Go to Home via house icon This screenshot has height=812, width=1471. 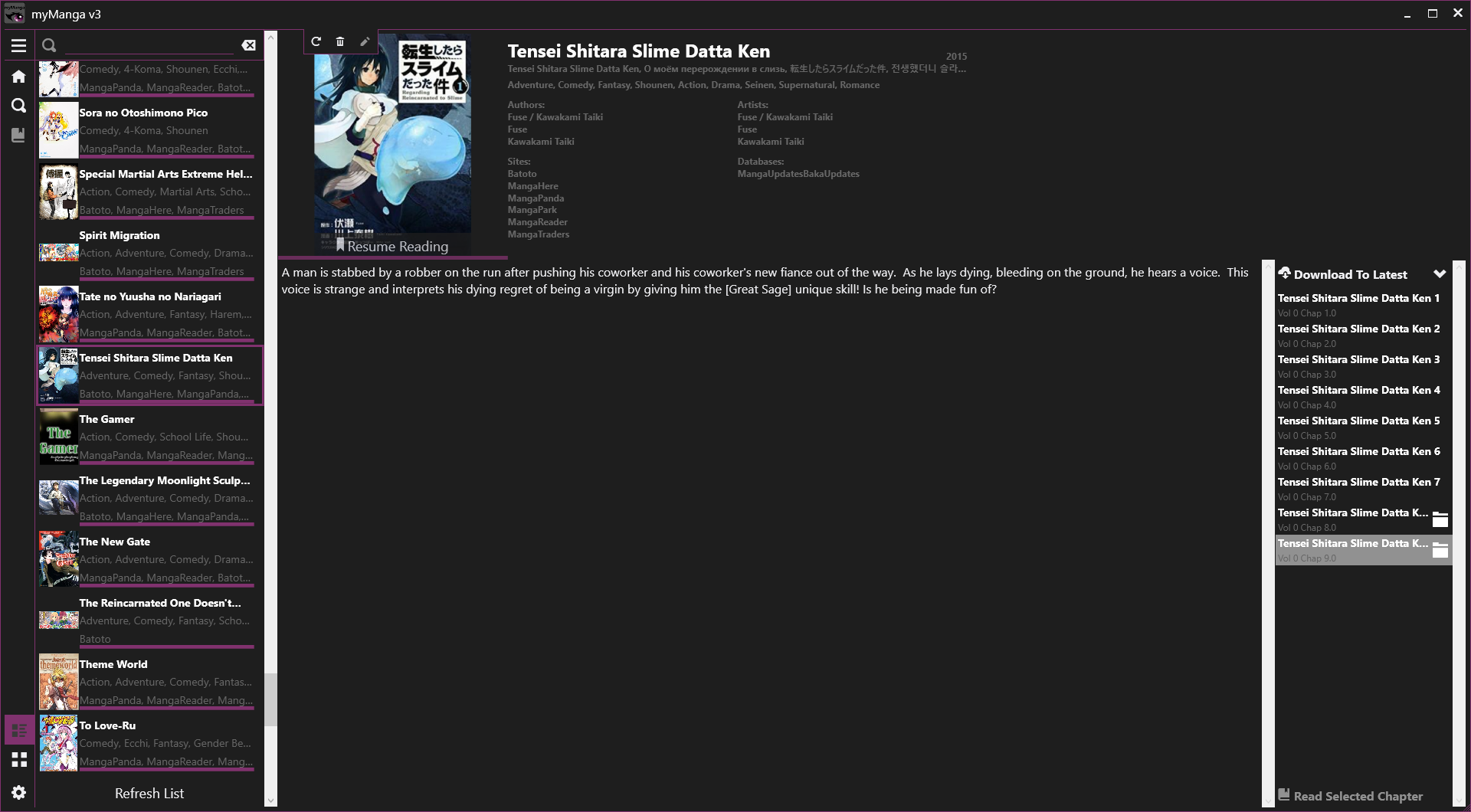click(18, 76)
